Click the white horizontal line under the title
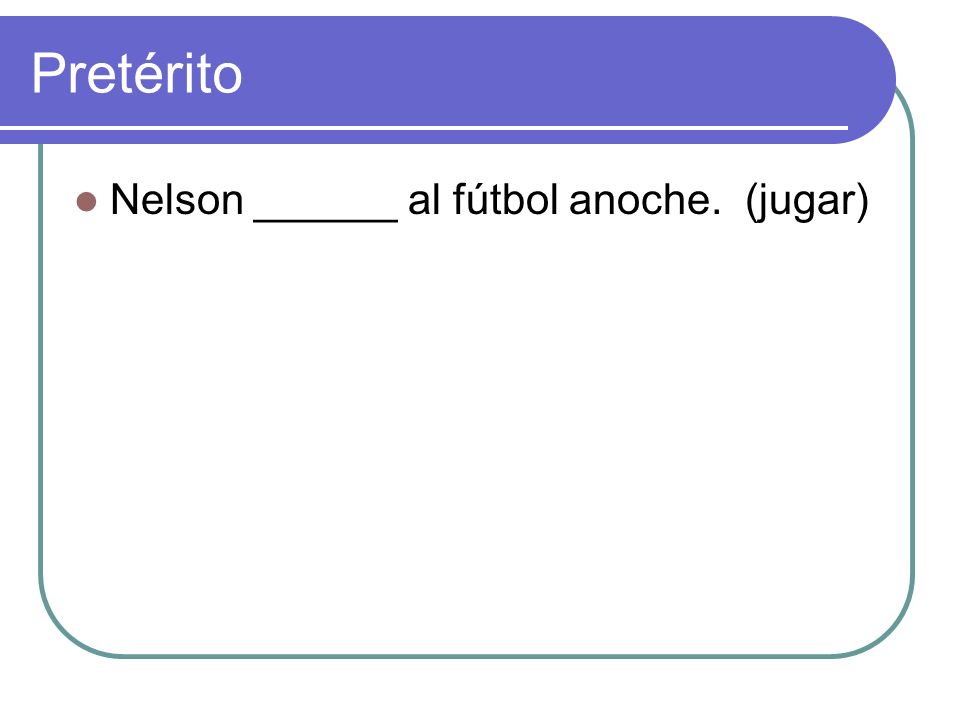This screenshot has height=720, width=960. (x=424, y=128)
